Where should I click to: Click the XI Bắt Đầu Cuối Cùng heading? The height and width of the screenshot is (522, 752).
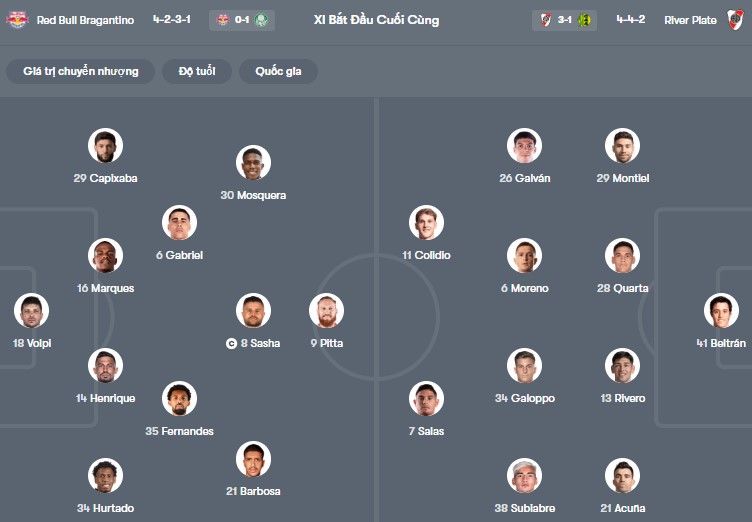point(376,20)
